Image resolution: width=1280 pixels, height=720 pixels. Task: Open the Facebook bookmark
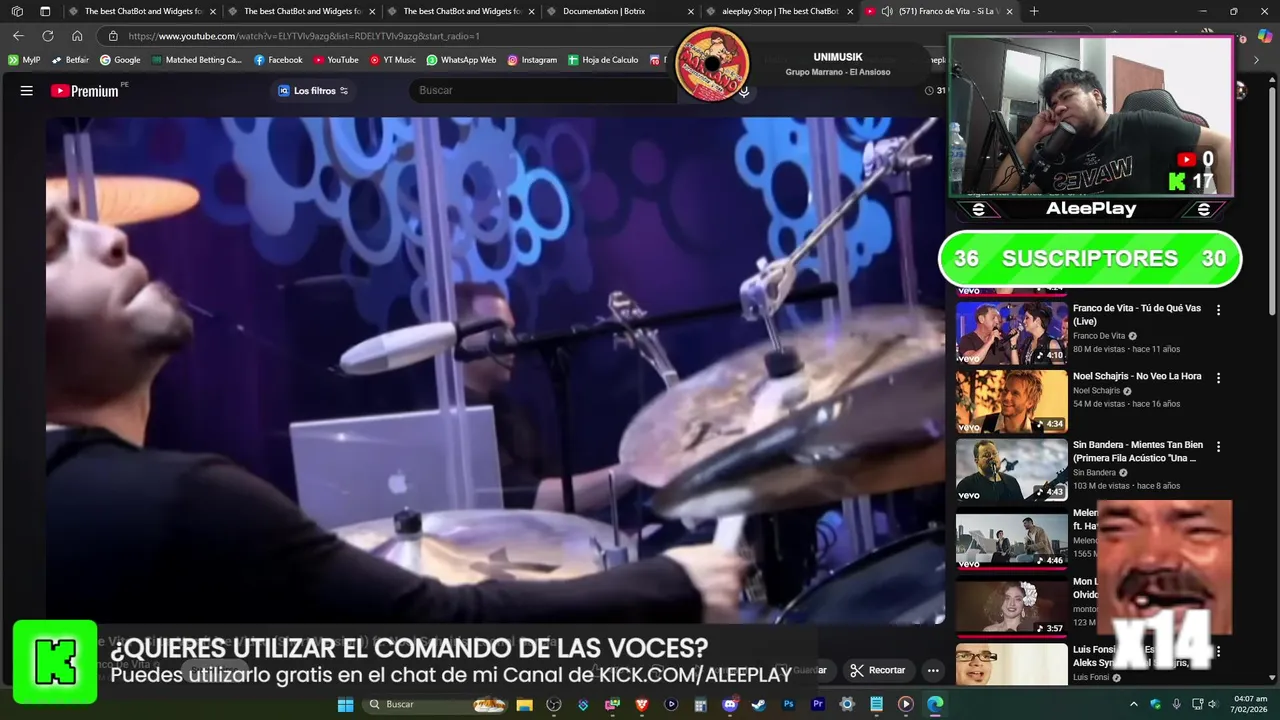(278, 60)
